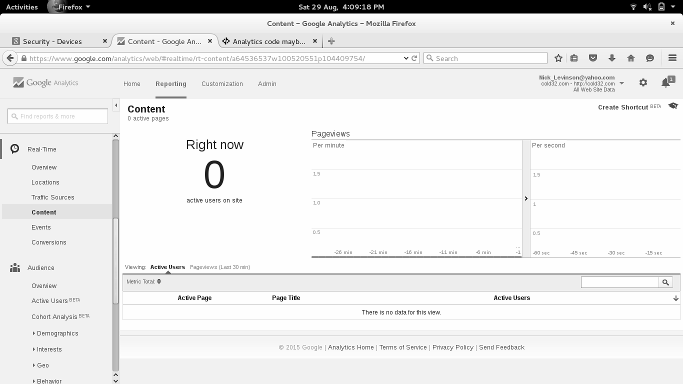
Task: Open the Reporting navigation tab
Action: pos(171,84)
